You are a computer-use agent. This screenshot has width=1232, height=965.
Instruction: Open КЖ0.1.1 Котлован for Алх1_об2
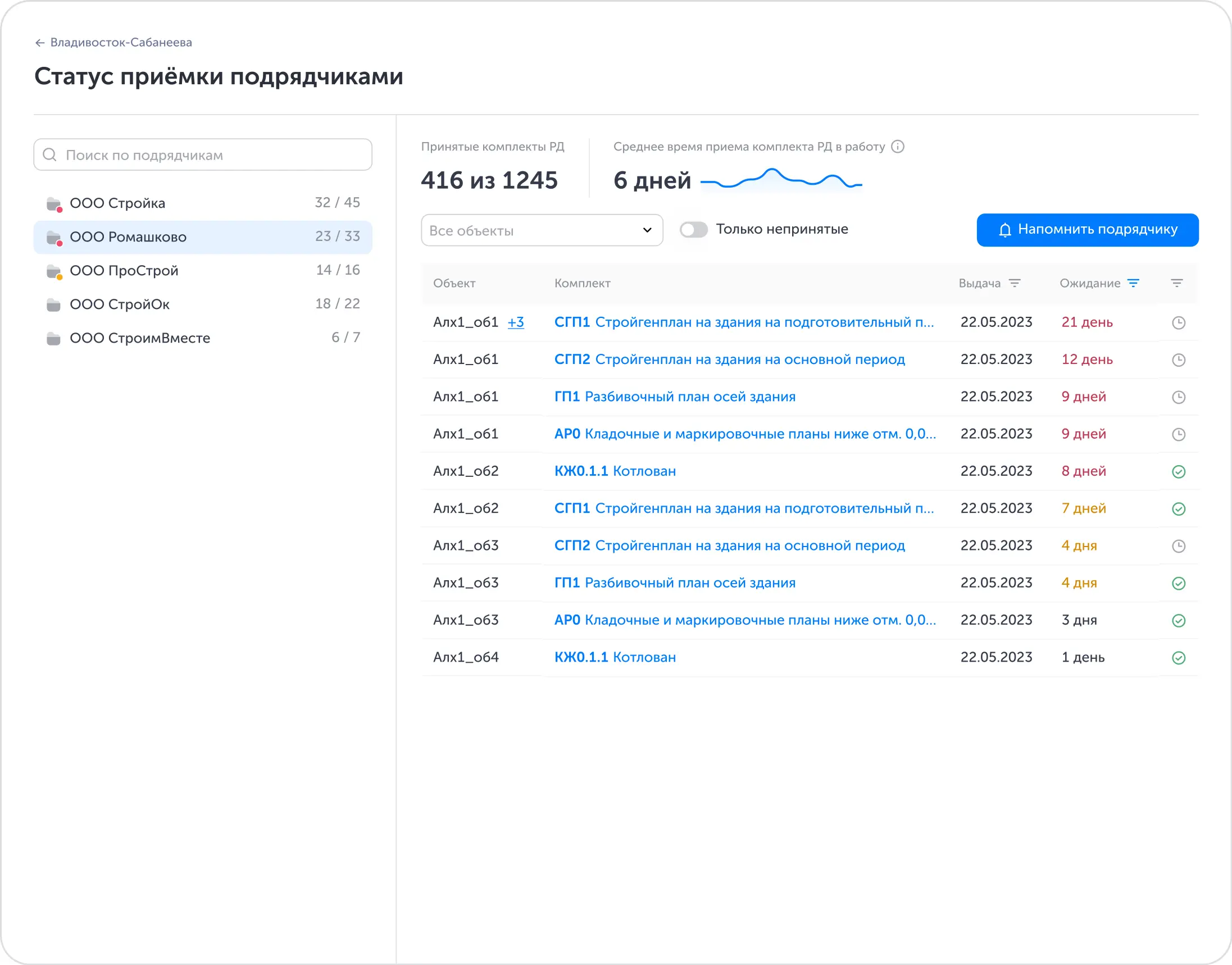click(615, 471)
